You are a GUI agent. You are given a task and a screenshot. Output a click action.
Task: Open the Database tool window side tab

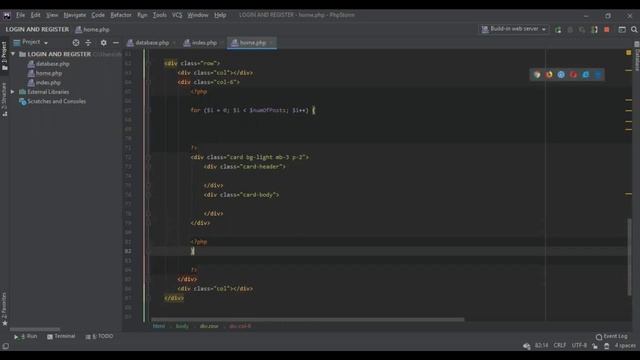point(636,57)
